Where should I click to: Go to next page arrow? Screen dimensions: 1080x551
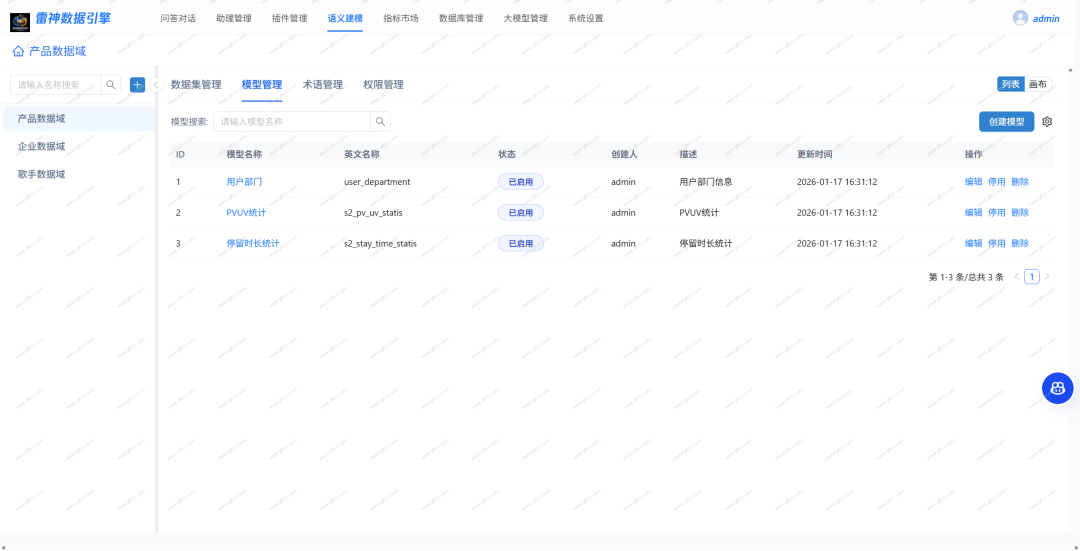tap(1047, 277)
